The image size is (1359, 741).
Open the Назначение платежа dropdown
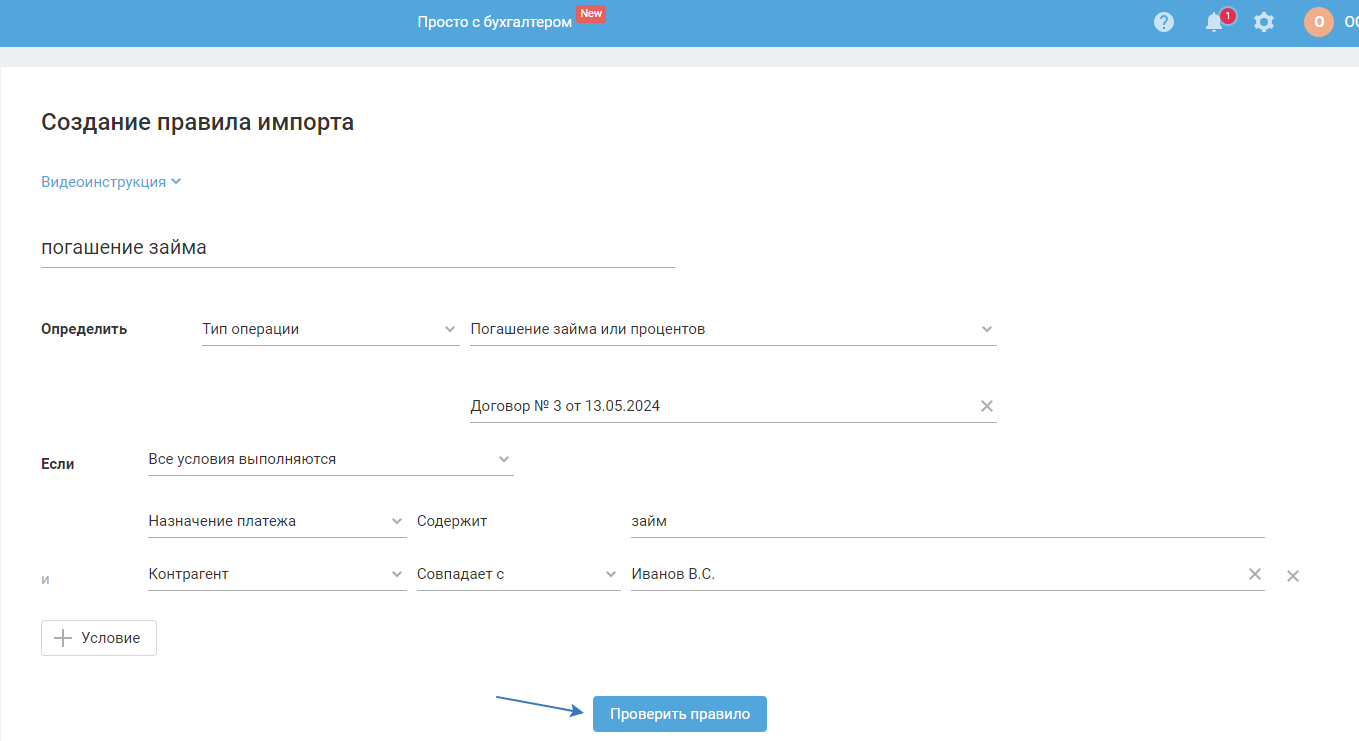pyautogui.click(x=277, y=521)
